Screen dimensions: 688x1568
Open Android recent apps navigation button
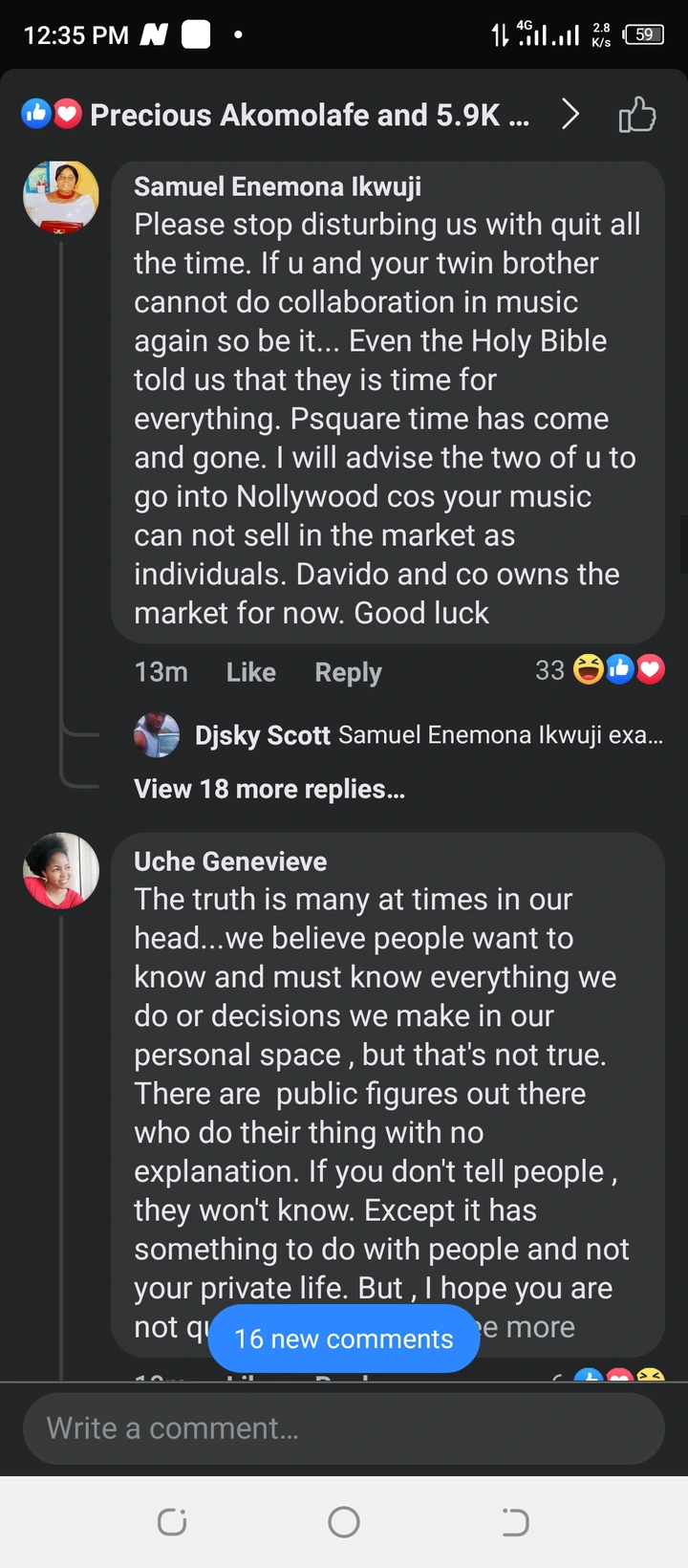pos(172,1522)
